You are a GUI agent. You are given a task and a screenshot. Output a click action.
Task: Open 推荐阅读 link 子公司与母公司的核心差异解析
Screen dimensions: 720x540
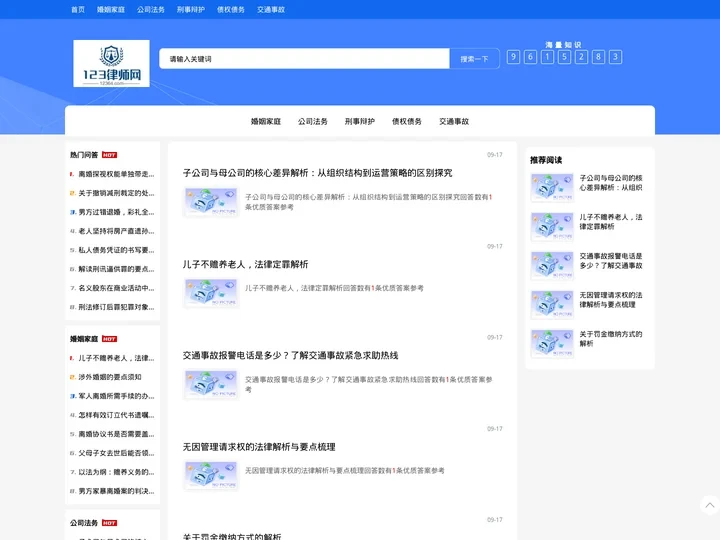[x=611, y=183]
